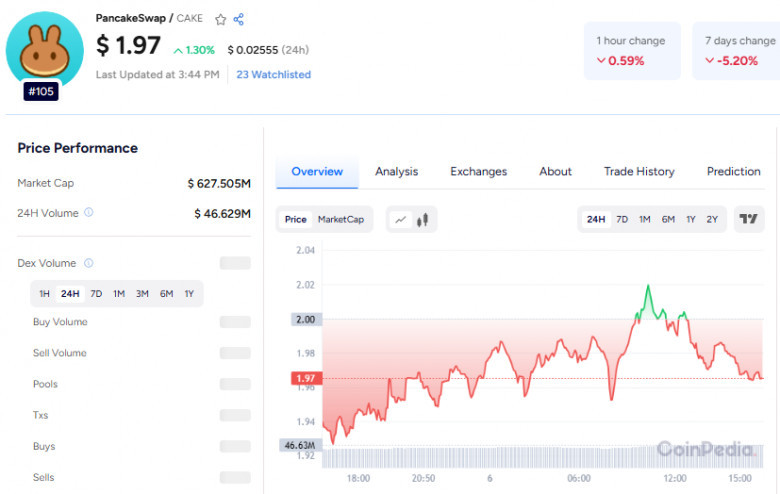Viewport: 780px width, 494px height.
Task: Click the #105 rank badge
Action: point(41,91)
